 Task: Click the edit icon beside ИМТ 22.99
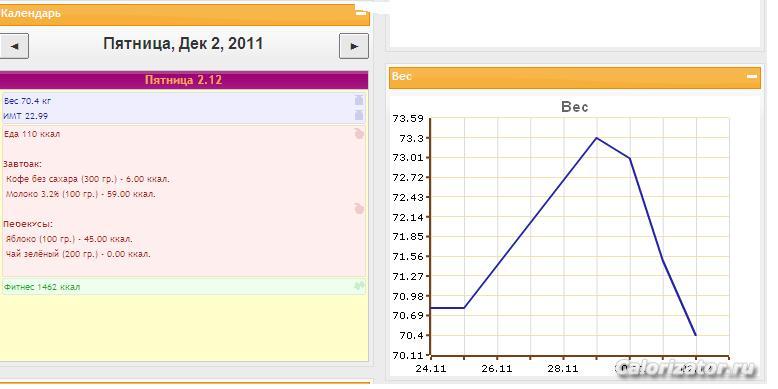coord(359,116)
